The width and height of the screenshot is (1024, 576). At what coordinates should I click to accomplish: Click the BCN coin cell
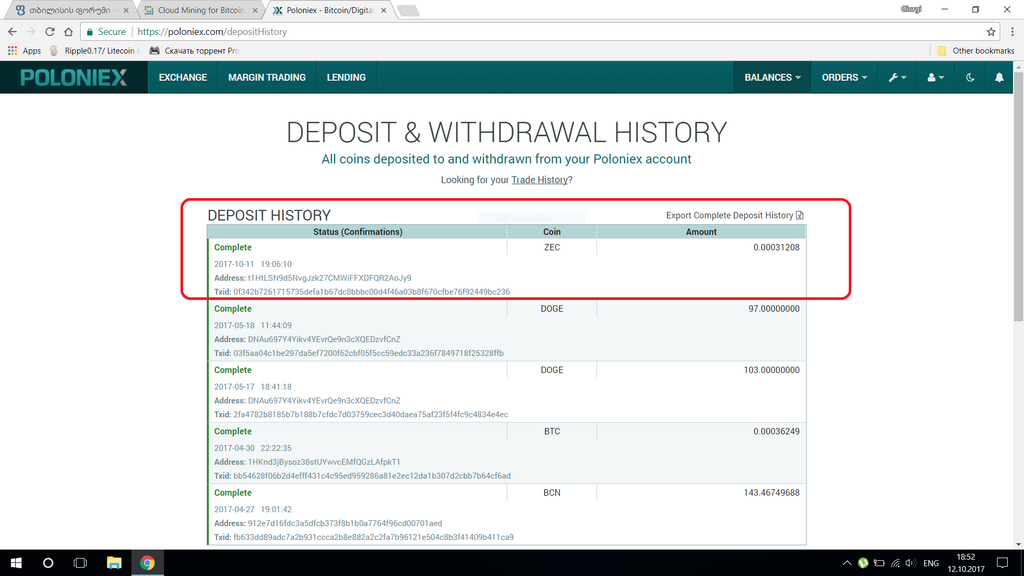coord(552,493)
